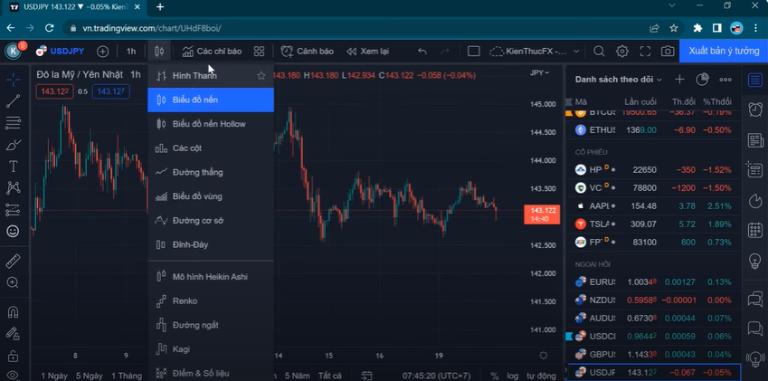Open the Các chỉ báo indicators
The image size is (768, 381).
point(212,51)
